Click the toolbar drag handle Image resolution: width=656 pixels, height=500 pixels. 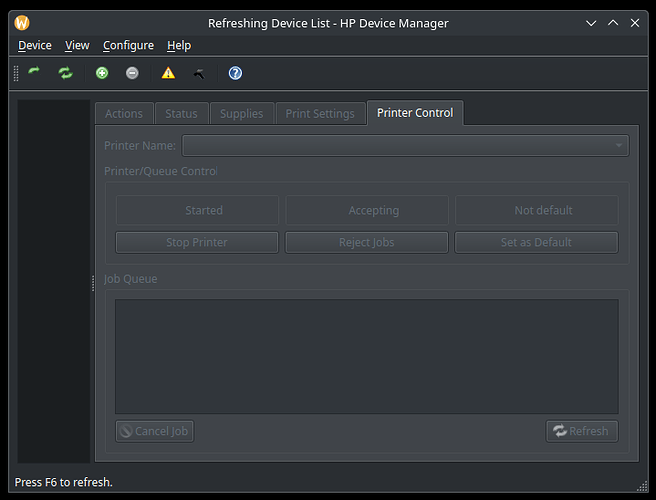(16, 73)
